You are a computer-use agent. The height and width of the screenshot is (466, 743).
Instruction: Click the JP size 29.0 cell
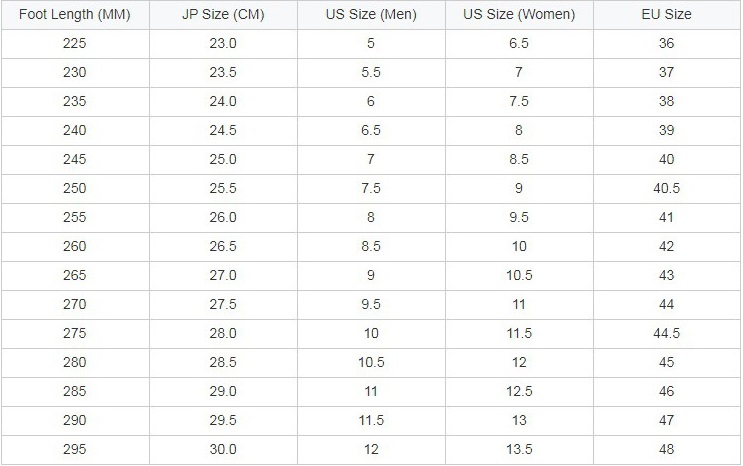[x=223, y=392]
